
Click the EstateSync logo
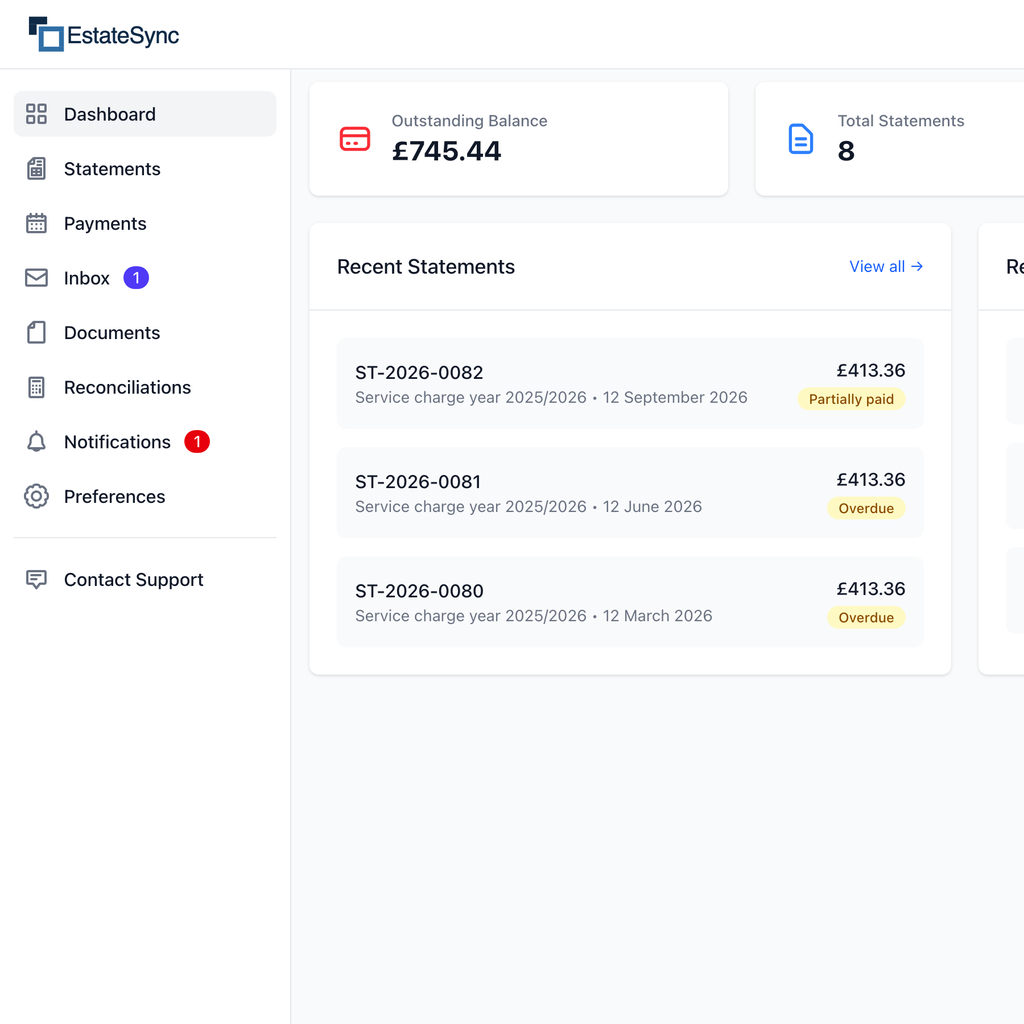tap(104, 34)
